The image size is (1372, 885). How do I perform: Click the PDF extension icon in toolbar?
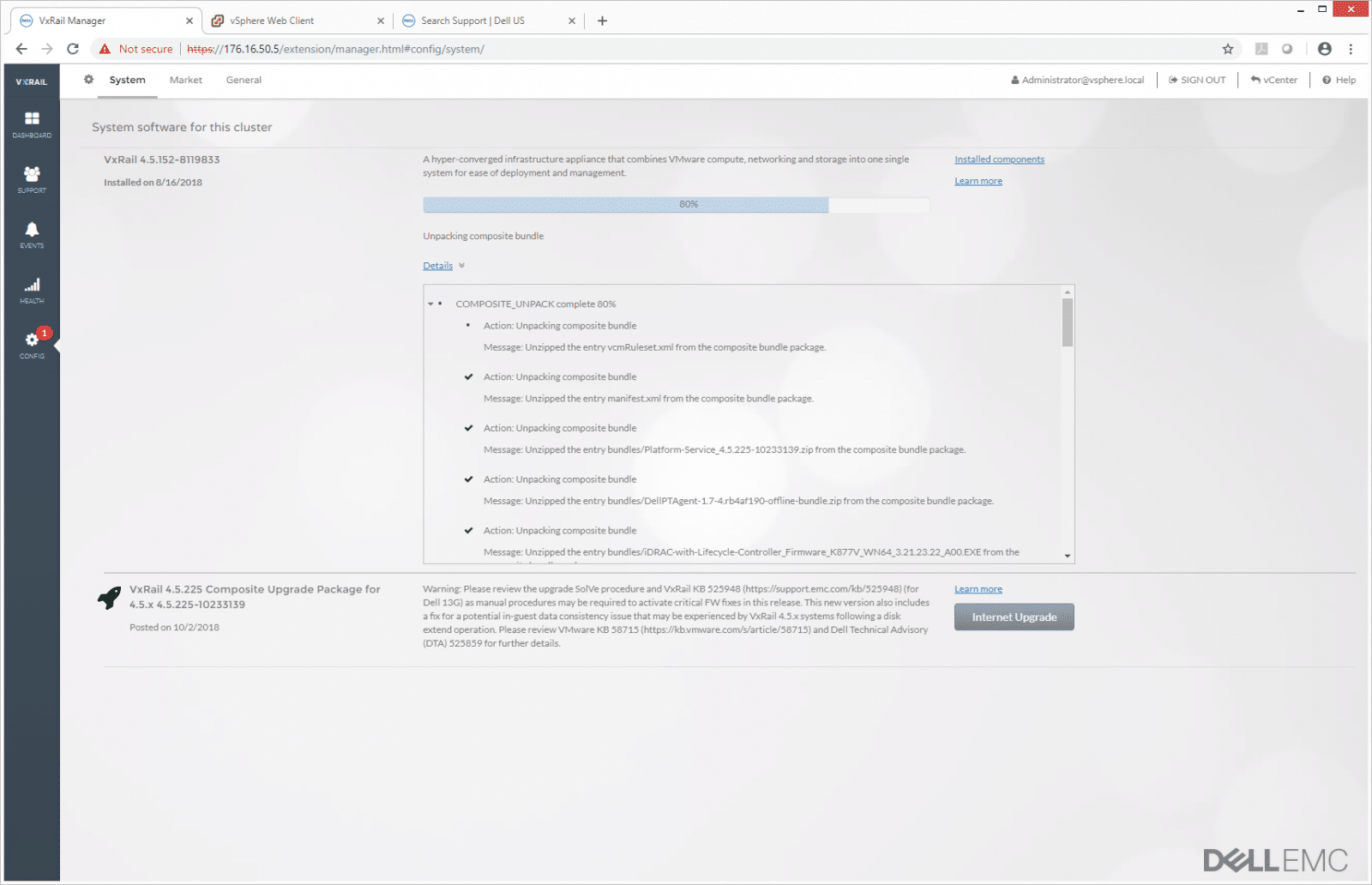click(1261, 49)
